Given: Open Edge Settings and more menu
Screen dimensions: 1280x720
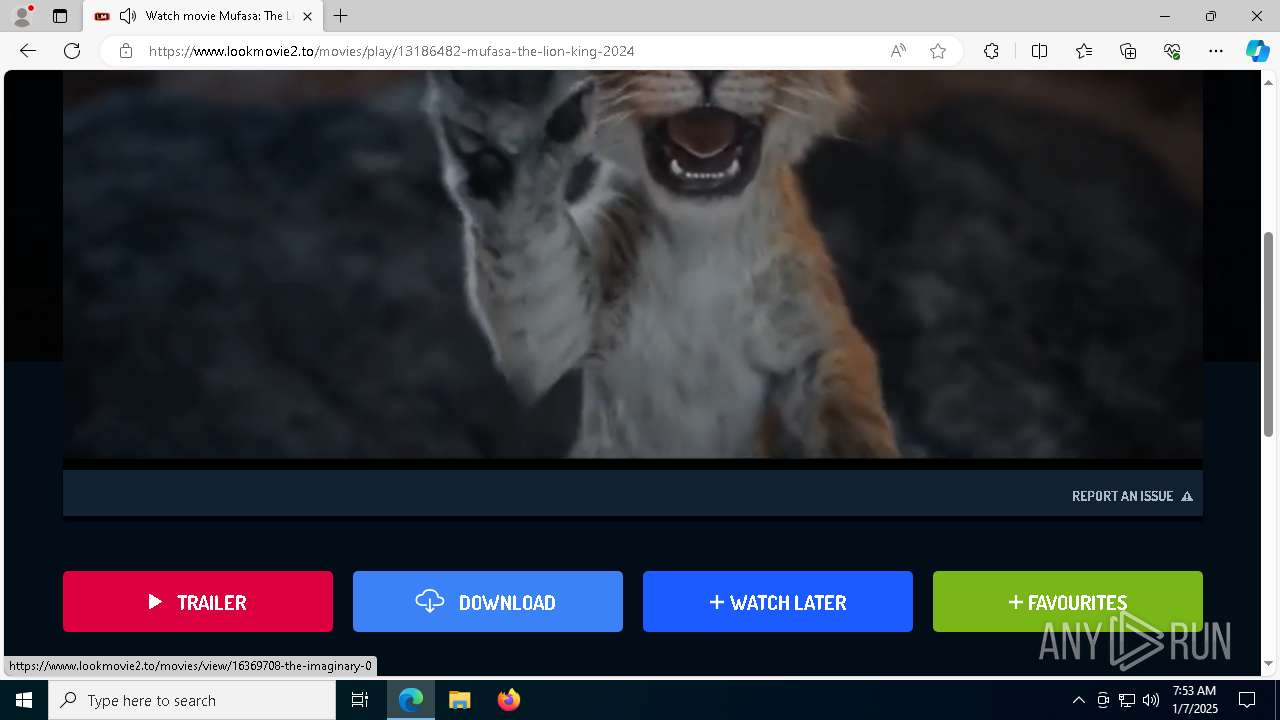Looking at the screenshot, I should tap(1216, 51).
